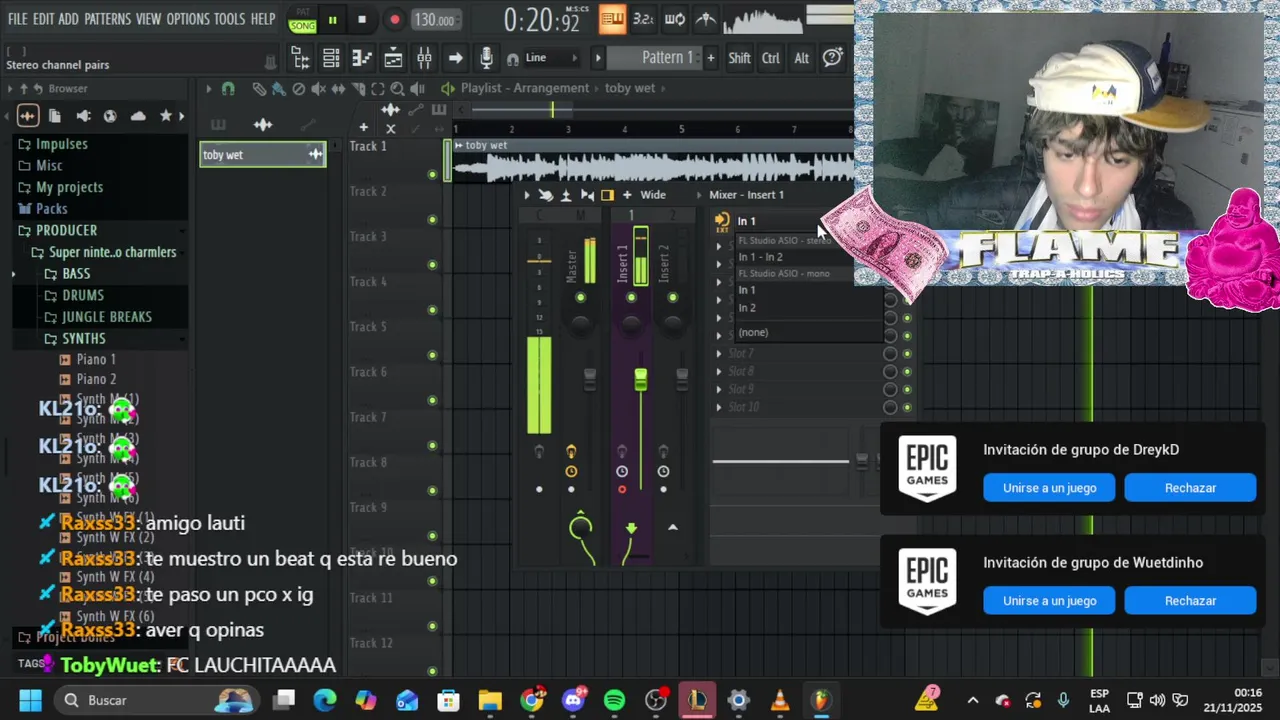Image resolution: width=1280 pixels, height=720 pixels.
Task: Switch to SONG mode in transport
Action: coord(302,25)
